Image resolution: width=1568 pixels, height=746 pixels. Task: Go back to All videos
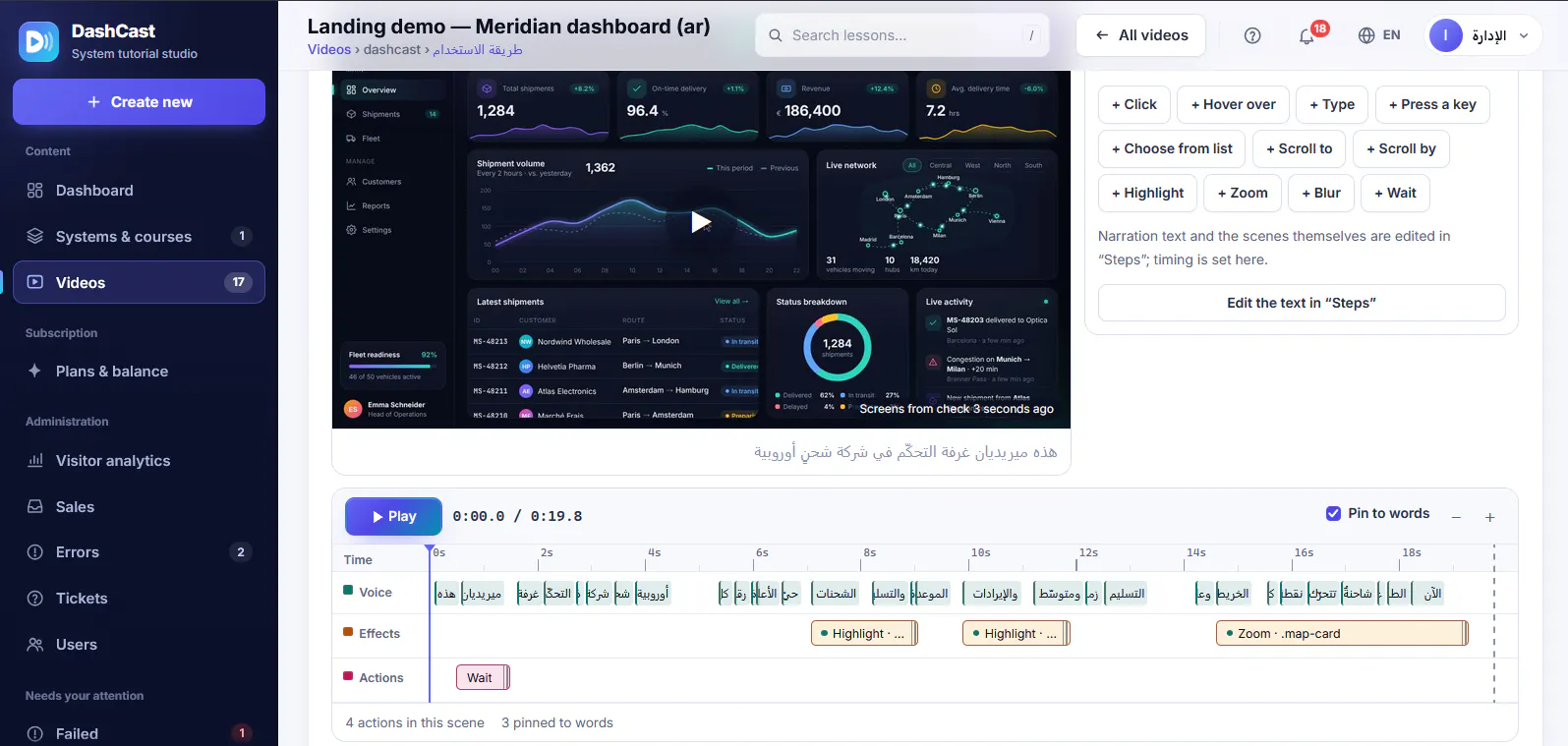1141,35
